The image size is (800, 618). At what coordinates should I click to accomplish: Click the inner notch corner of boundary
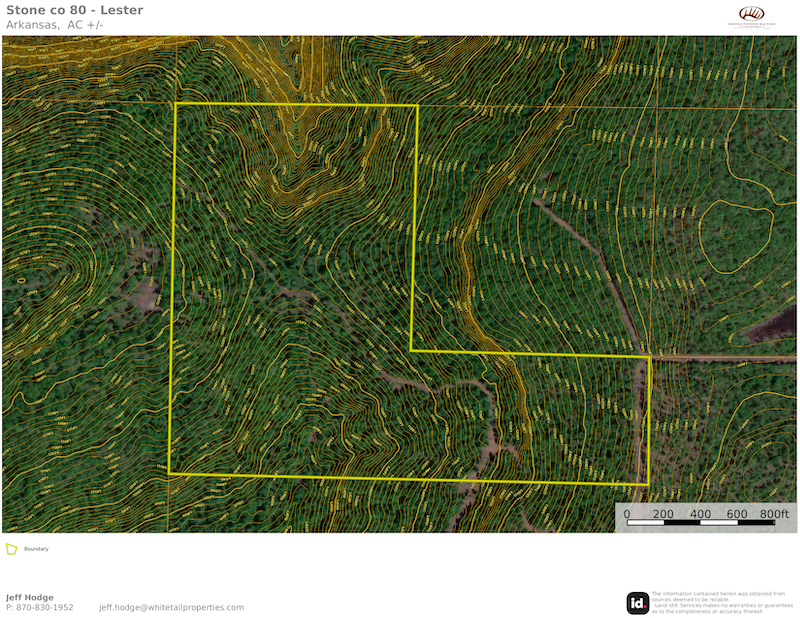pyautogui.click(x=411, y=351)
